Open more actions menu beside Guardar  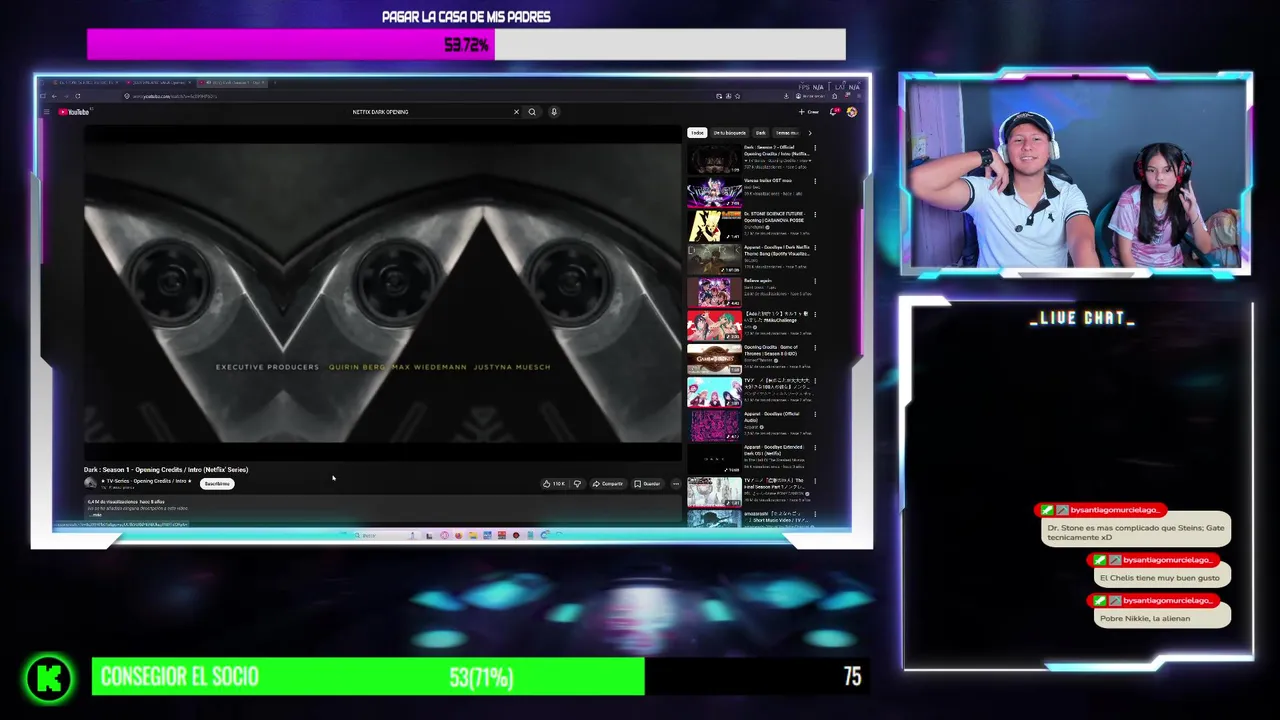pos(676,484)
